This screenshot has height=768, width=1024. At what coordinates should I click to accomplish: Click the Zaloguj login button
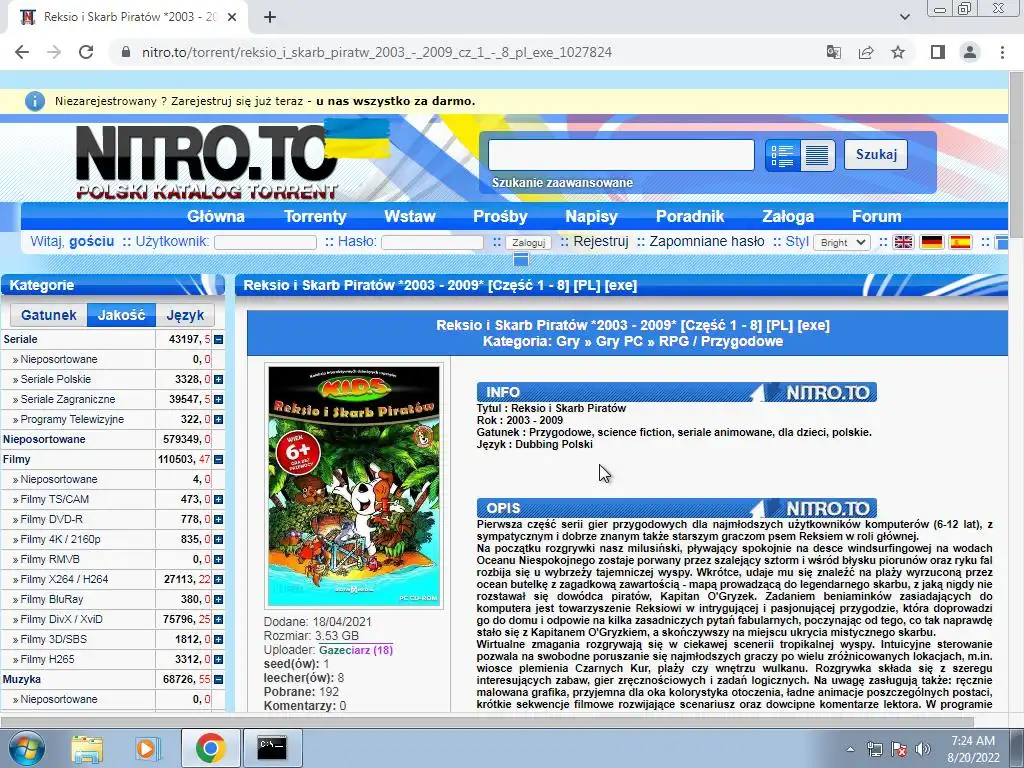528,242
